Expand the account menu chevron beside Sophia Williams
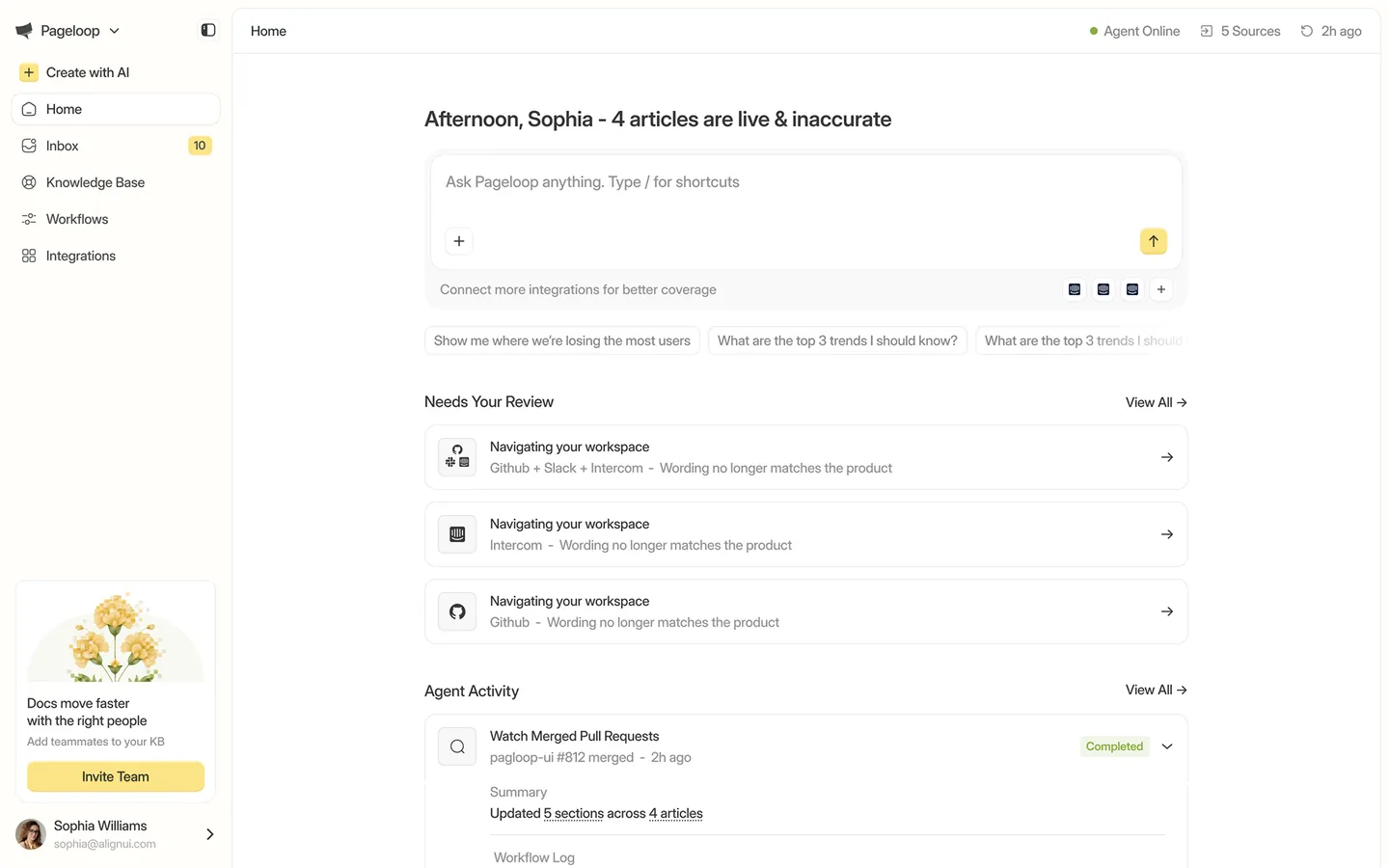Viewport: 1389px width, 868px height. pos(210,834)
